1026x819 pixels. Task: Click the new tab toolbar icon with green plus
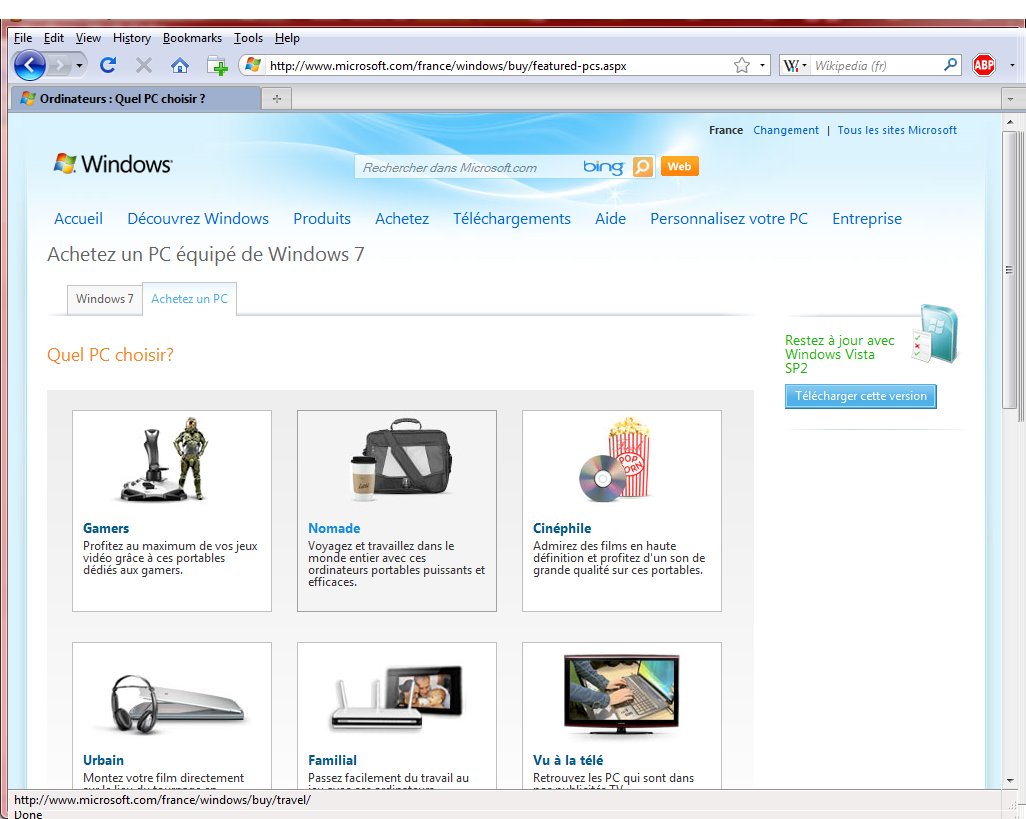(217, 65)
